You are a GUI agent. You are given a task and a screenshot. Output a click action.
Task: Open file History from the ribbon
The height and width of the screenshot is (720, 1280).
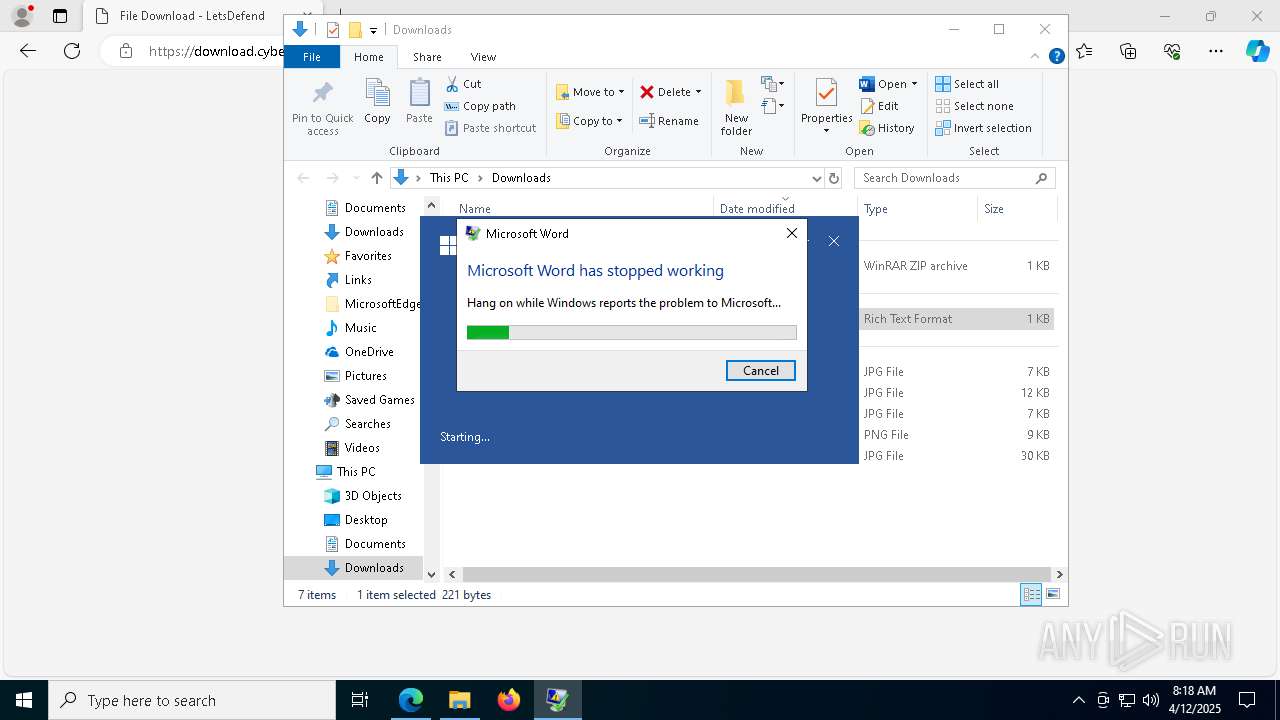887,128
